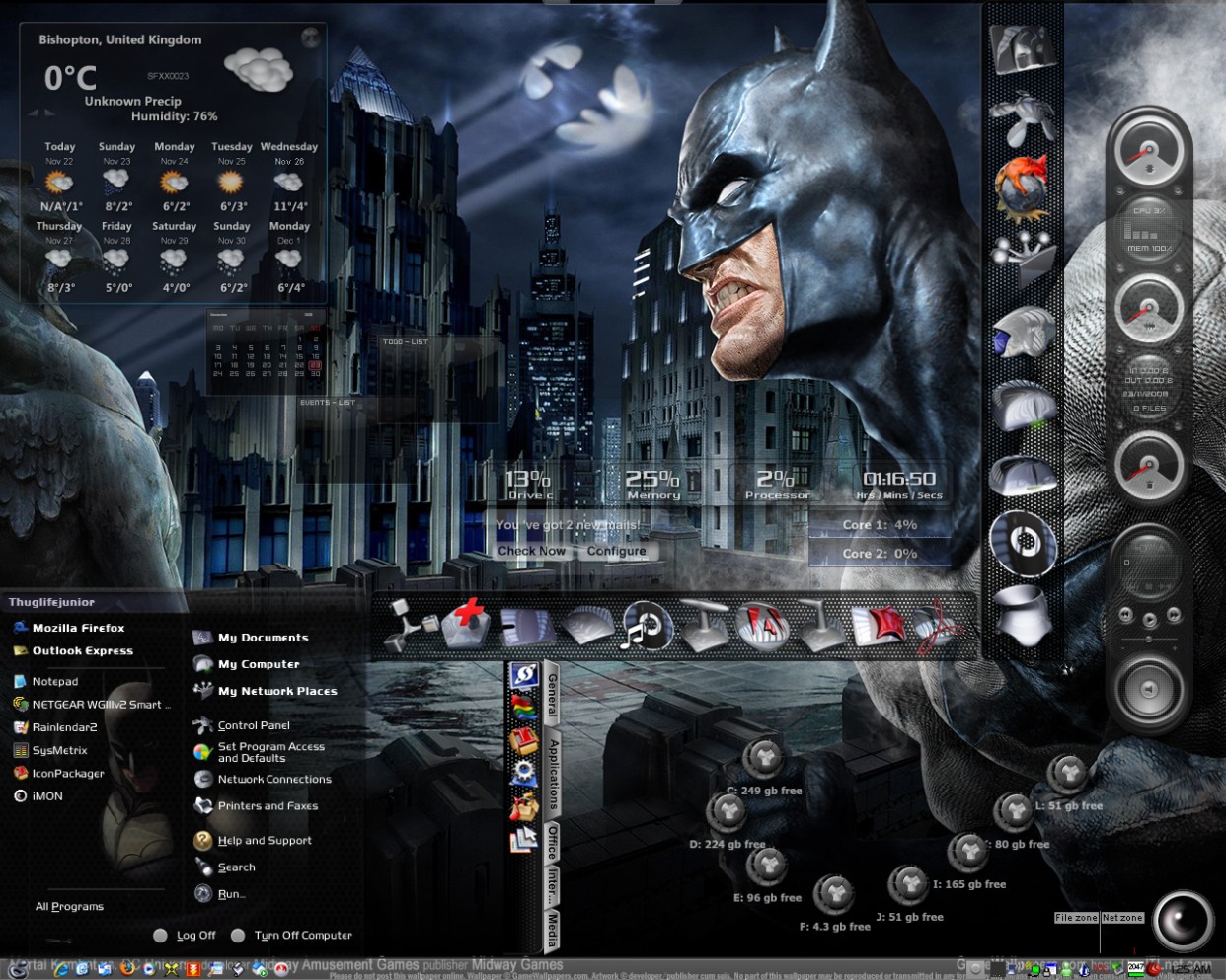The height and width of the screenshot is (980, 1226).
Task: Open Mozilla Firefox from the start menu
Action: point(69,628)
